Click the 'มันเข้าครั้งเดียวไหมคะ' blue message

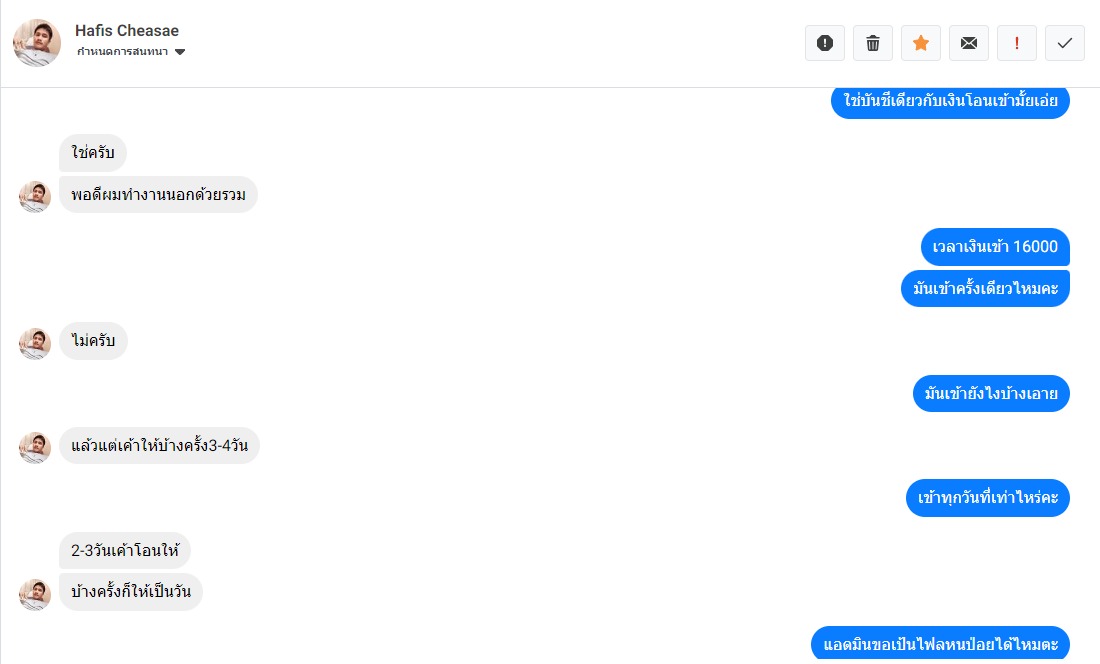pyautogui.click(x=985, y=288)
